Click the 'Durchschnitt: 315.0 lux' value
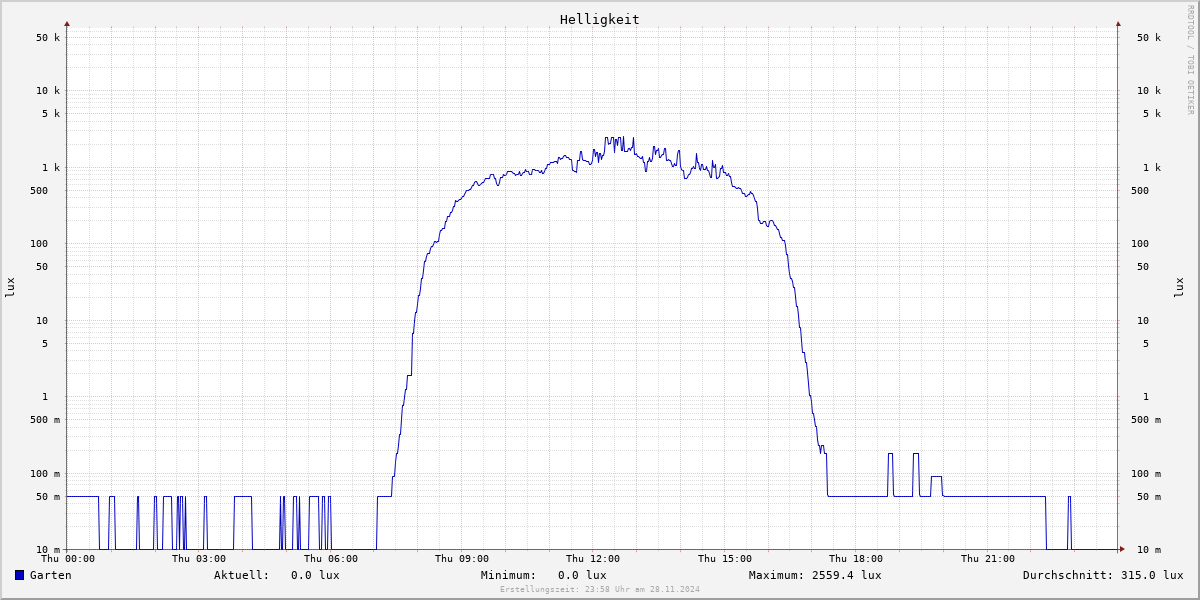This screenshot has height=600, width=1200. pyautogui.click(x=1103, y=575)
